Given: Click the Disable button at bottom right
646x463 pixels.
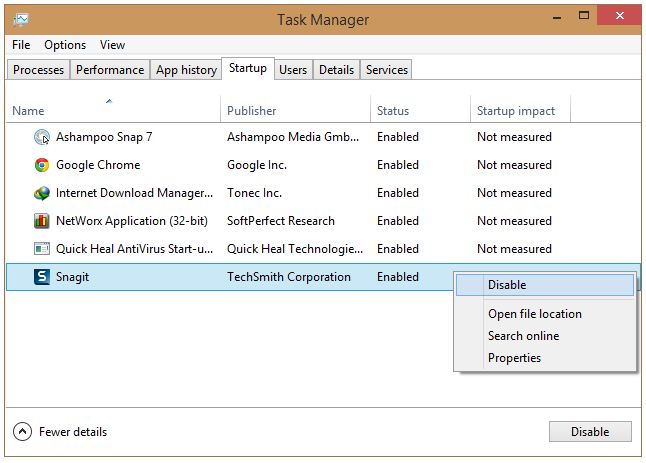Looking at the screenshot, I should point(590,431).
